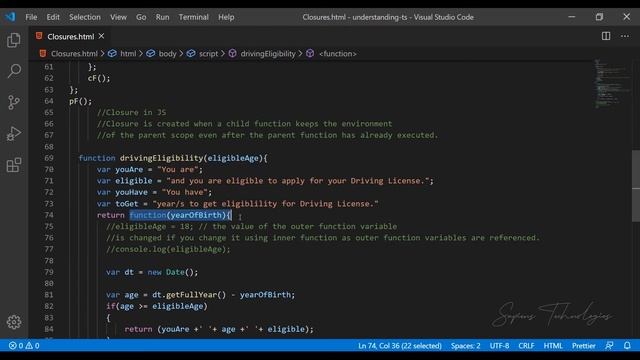
Task: Click the cF(); call on line 62
Action: tap(99, 78)
